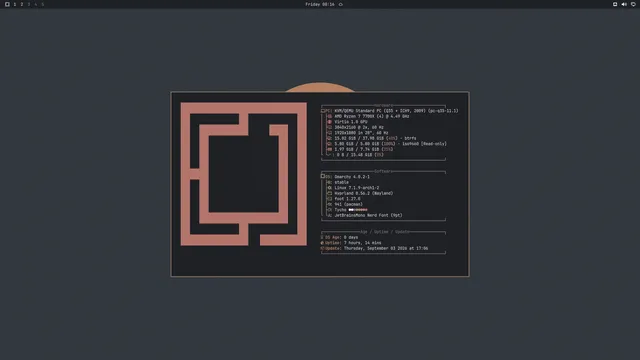The height and width of the screenshot is (360, 640).
Task: Click the 'Update: Thursday, September 03' line
Action: click(x=374, y=248)
